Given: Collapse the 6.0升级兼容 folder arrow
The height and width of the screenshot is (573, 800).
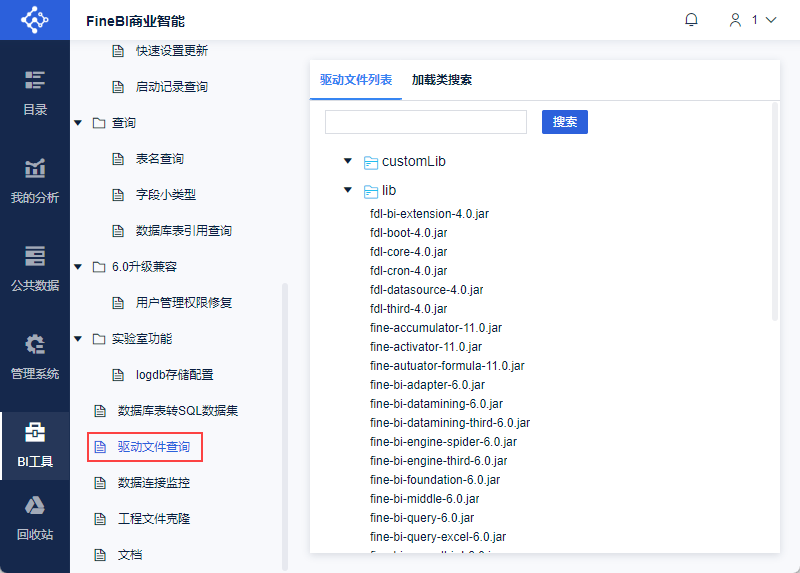Looking at the screenshot, I should tap(78, 267).
